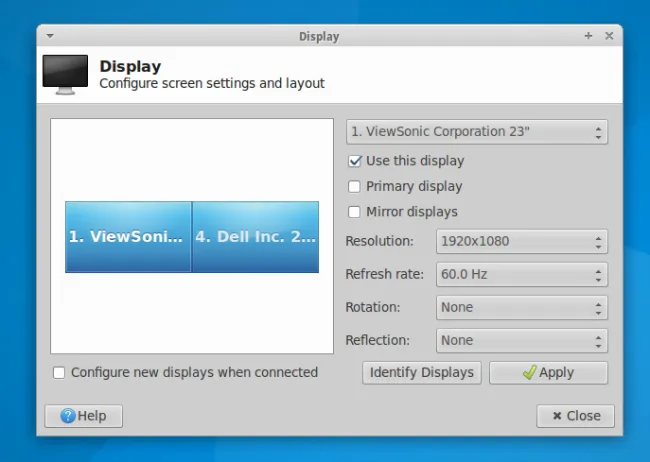The height and width of the screenshot is (462, 650).
Task: Click the monitor icon in the header
Action: coord(66,74)
